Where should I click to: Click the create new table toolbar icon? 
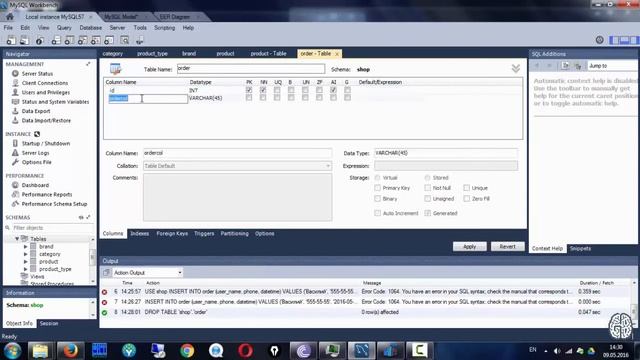pyautogui.click(x=69, y=40)
